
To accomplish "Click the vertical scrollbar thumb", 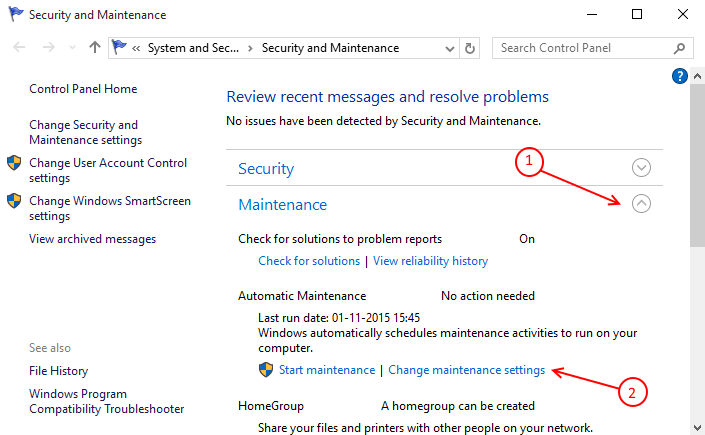I will [697, 165].
